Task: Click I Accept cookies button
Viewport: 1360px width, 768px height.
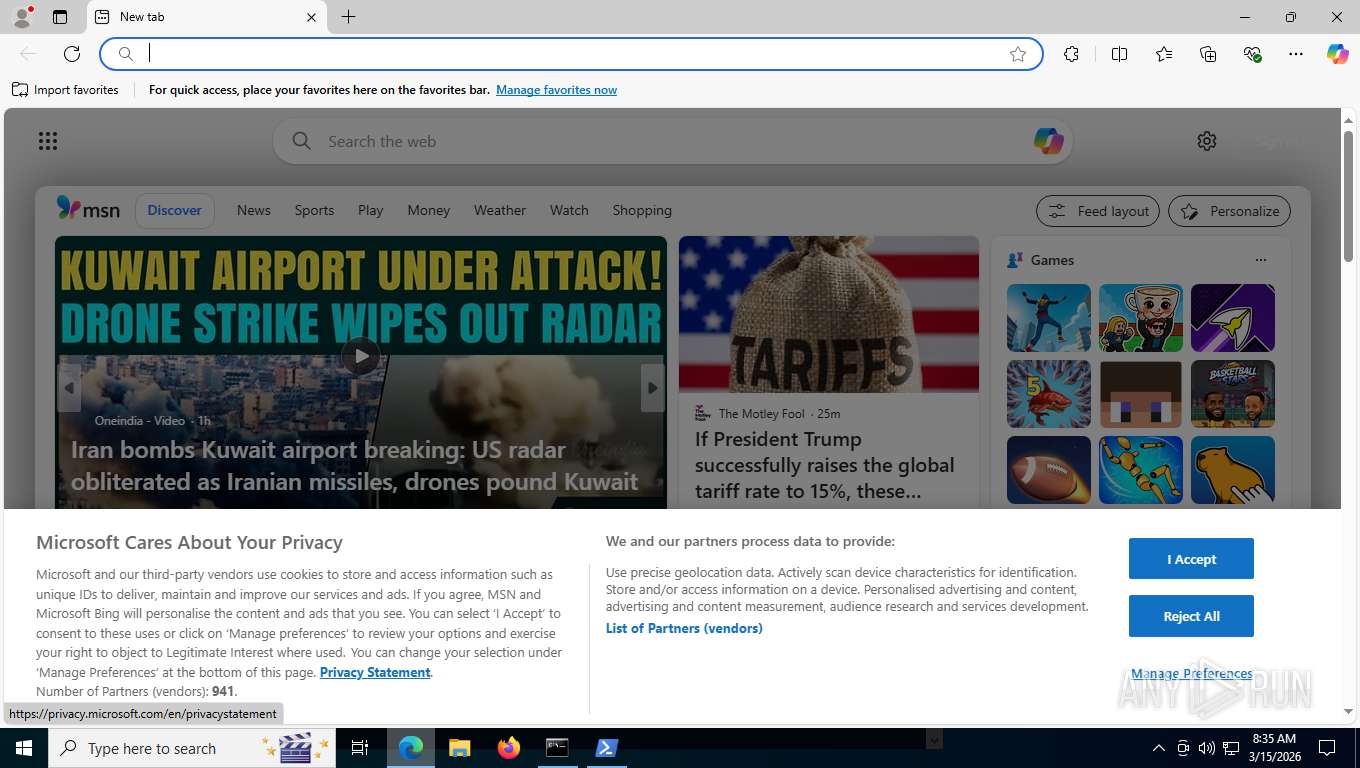Action: [x=1191, y=559]
